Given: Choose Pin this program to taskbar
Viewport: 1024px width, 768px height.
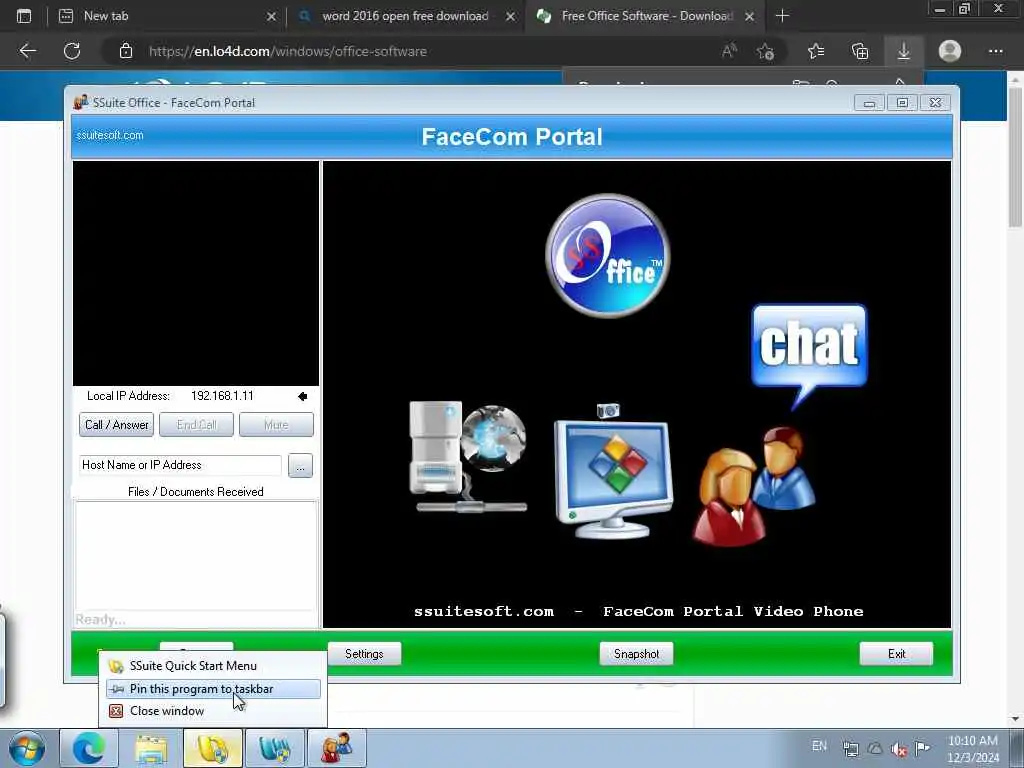Looking at the screenshot, I should coord(213,689).
